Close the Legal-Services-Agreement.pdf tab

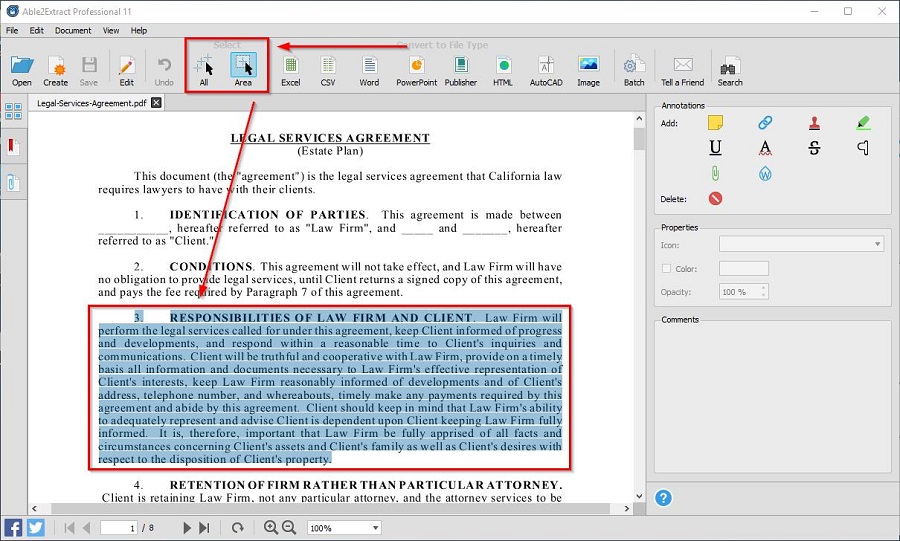point(156,103)
